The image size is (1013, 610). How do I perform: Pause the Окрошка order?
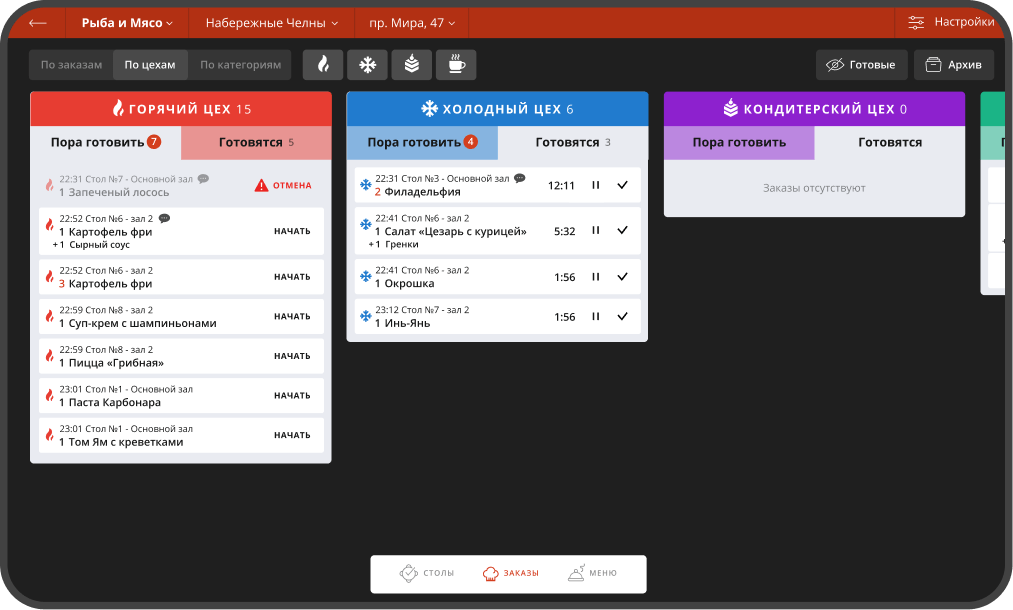click(x=596, y=277)
